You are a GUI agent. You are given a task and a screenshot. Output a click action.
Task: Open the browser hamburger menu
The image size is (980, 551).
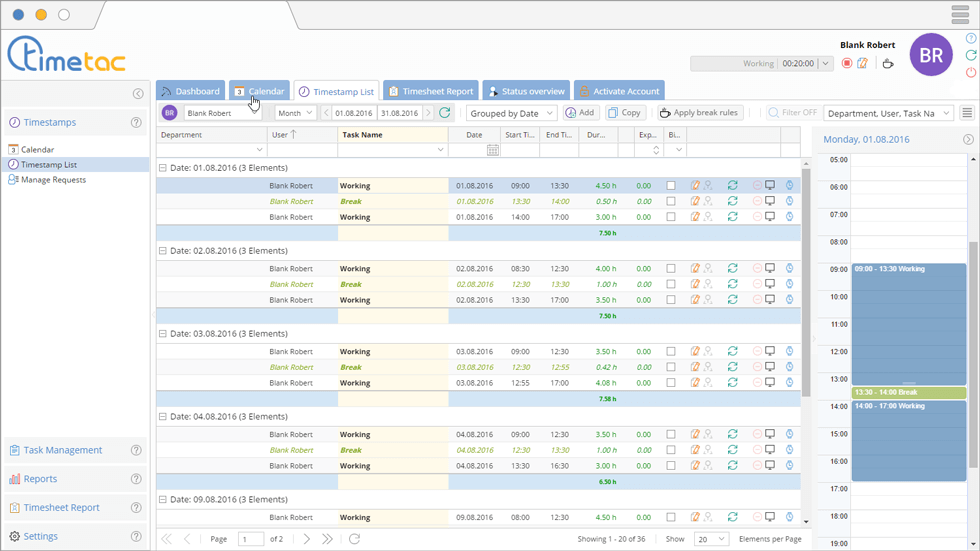[x=960, y=15]
